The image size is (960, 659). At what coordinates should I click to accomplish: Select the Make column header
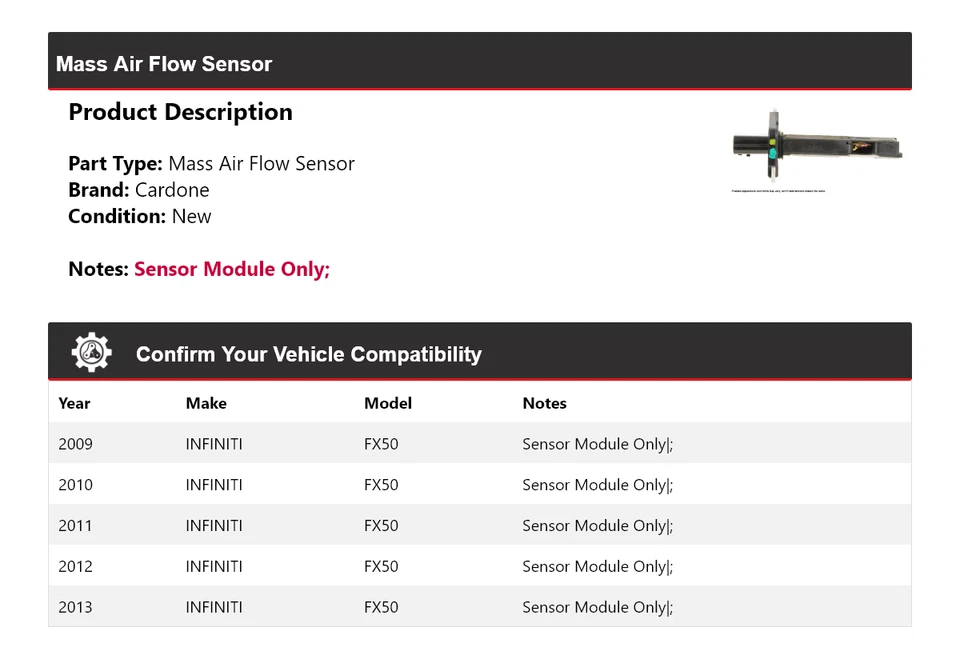click(x=206, y=403)
